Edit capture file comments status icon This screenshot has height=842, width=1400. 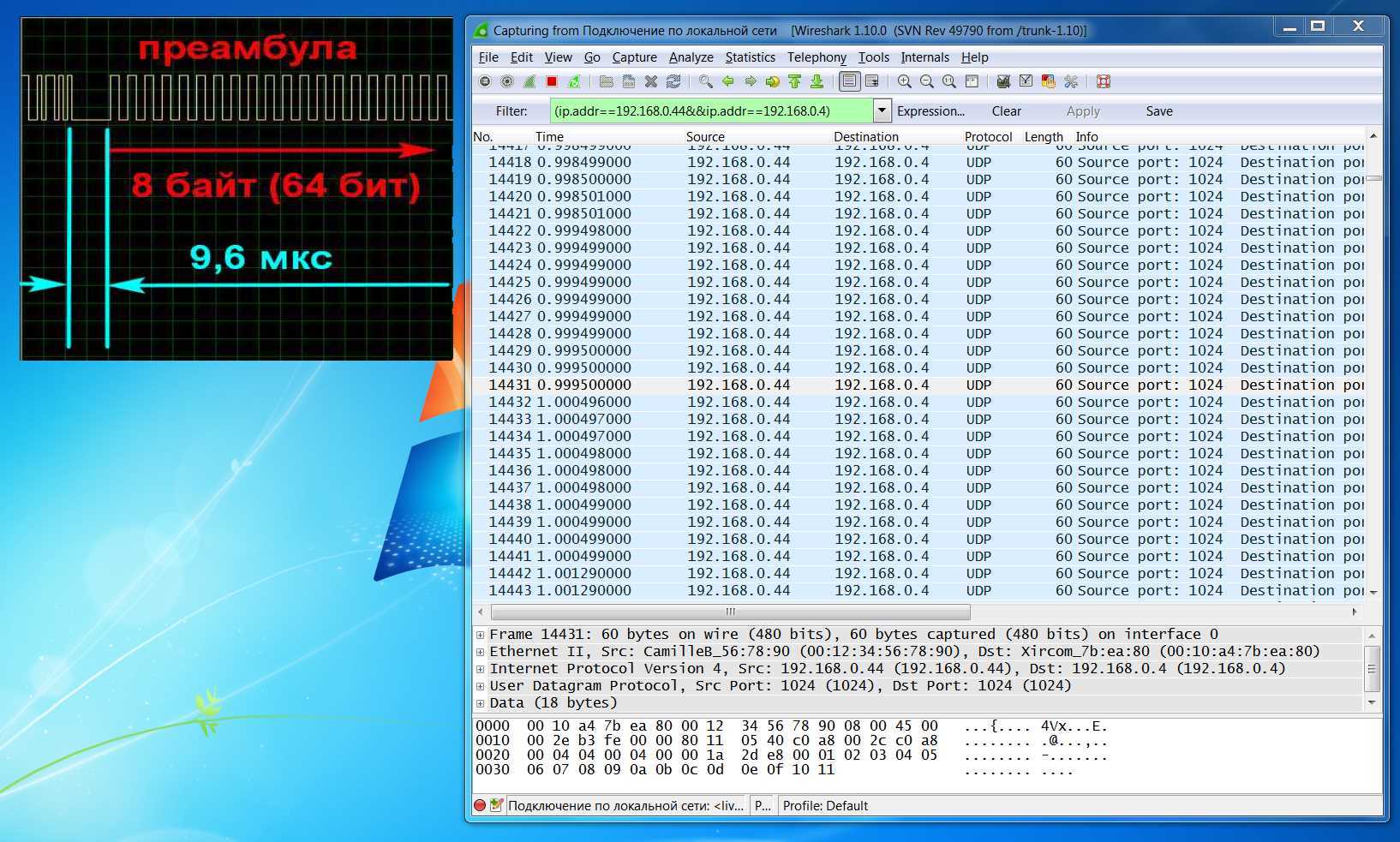coord(496,805)
